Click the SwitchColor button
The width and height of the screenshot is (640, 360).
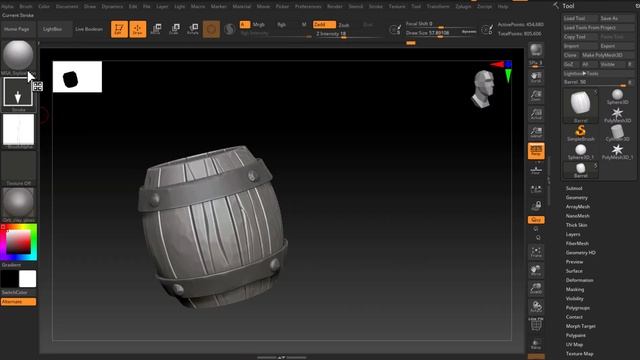(x=15, y=292)
